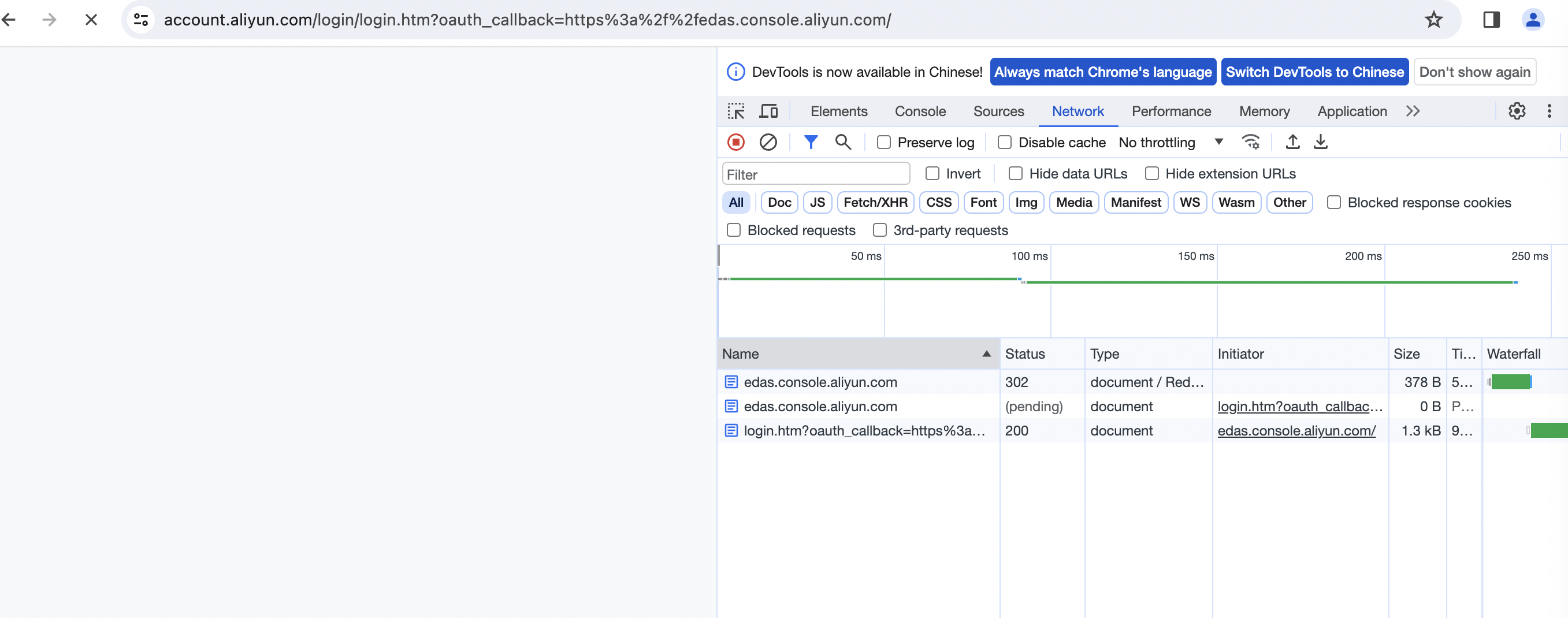Viewport: 1568px width, 618px height.
Task: Click document icon of the pending request row
Action: click(x=731, y=407)
